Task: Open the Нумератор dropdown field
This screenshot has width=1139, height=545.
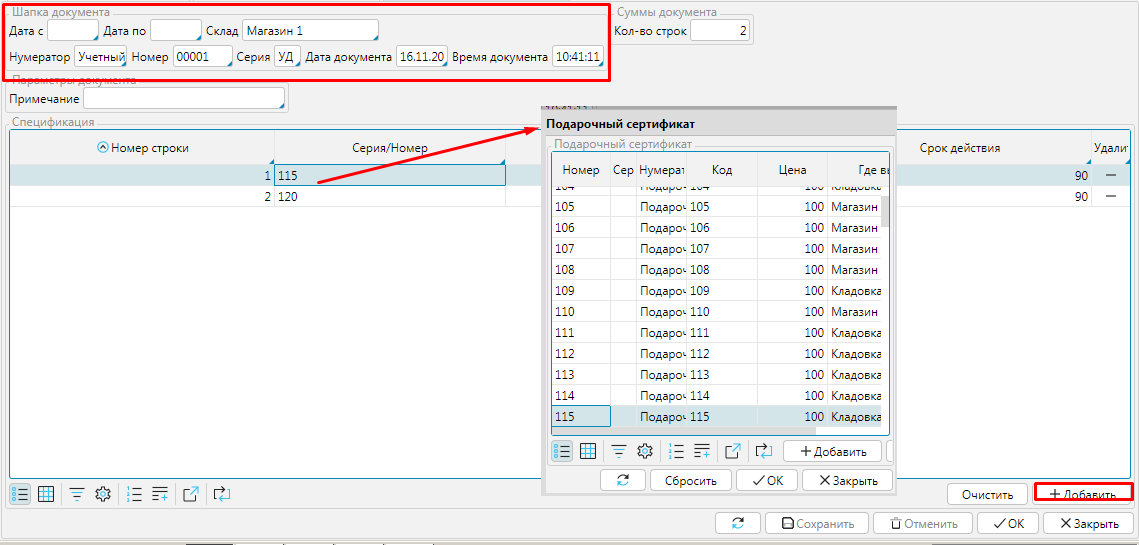Action: point(100,57)
